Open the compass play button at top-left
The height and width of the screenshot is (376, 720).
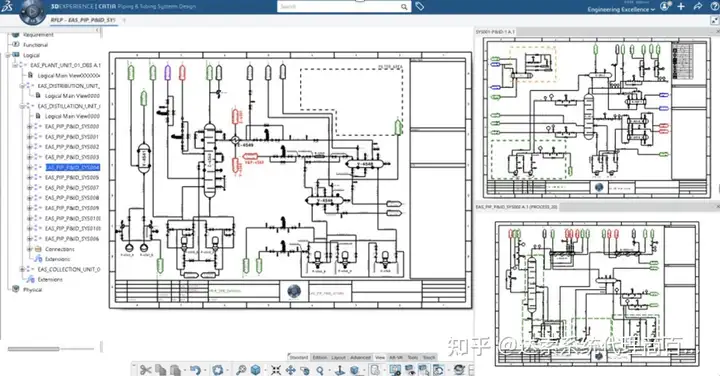32,11
